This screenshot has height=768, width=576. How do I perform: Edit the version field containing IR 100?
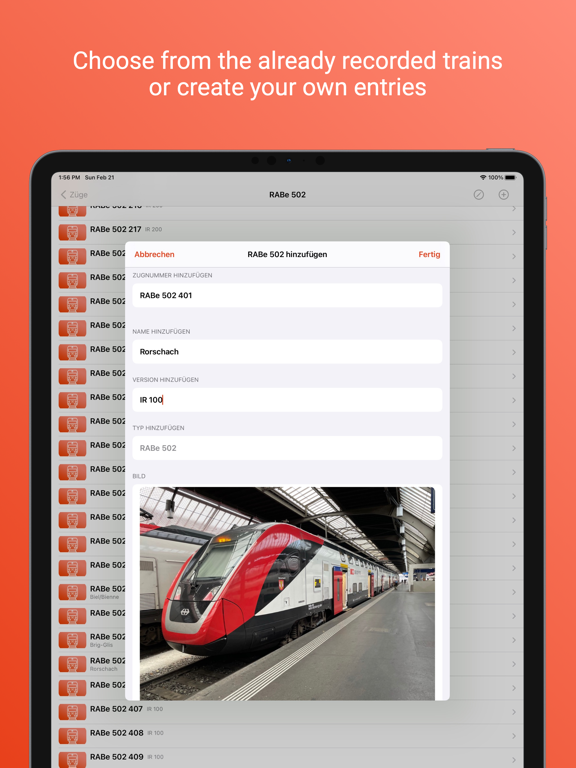click(x=287, y=400)
